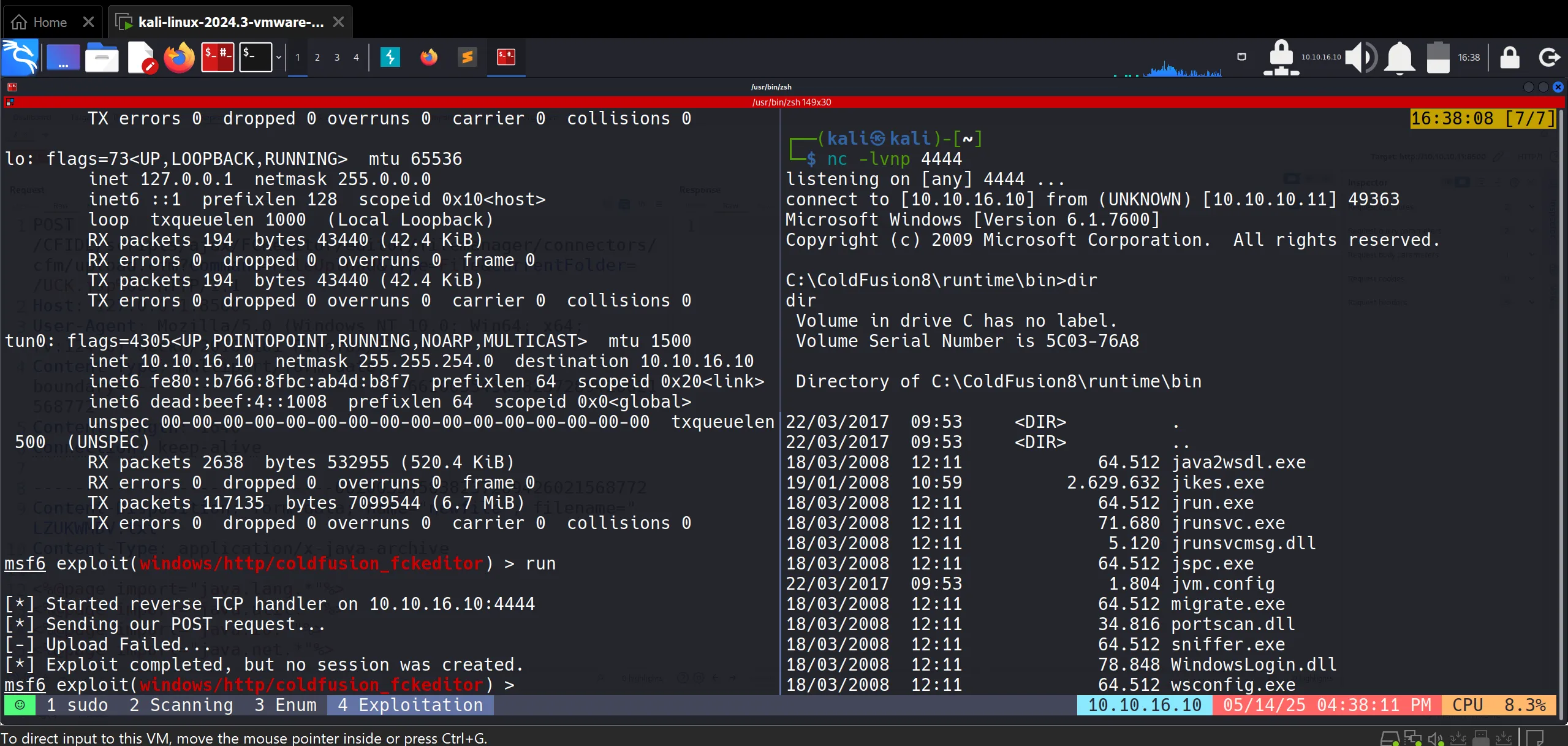Click the tmux '3 Enum' window

click(x=286, y=705)
